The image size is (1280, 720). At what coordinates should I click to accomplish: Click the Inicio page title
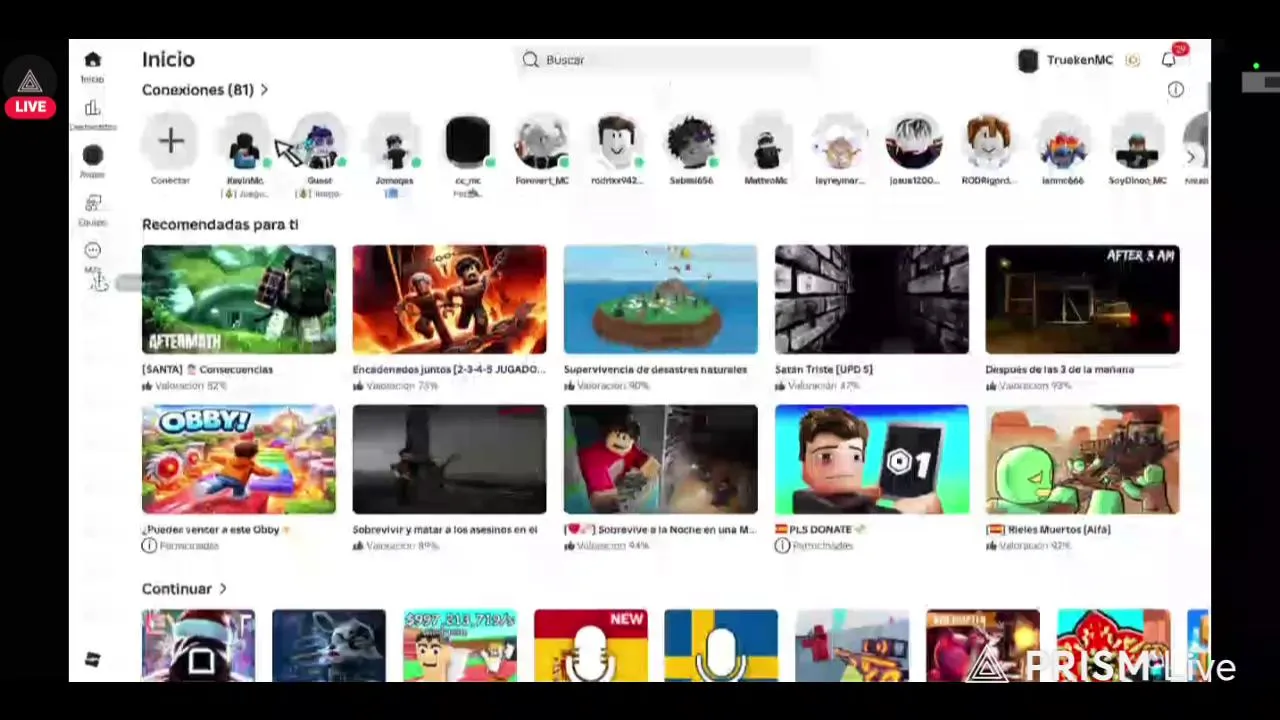tap(168, 60)
